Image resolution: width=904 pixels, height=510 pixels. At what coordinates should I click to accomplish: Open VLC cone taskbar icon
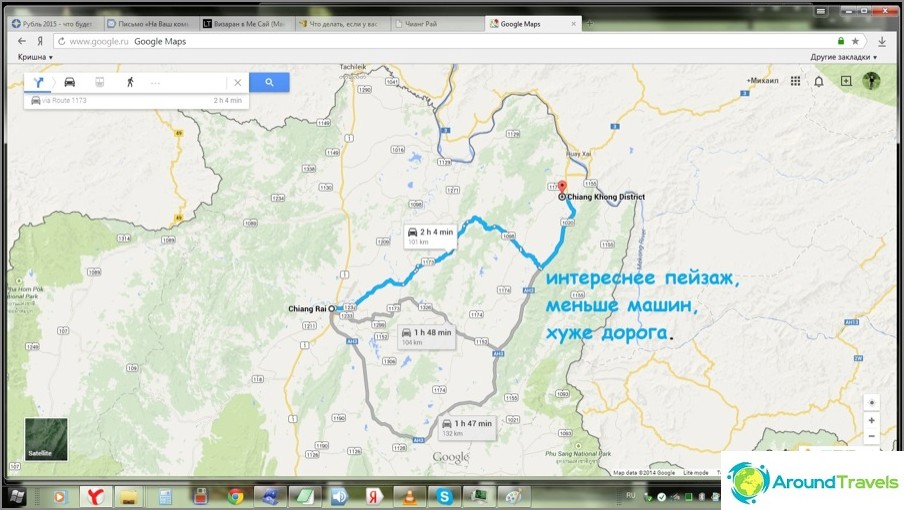coord(409,496)
